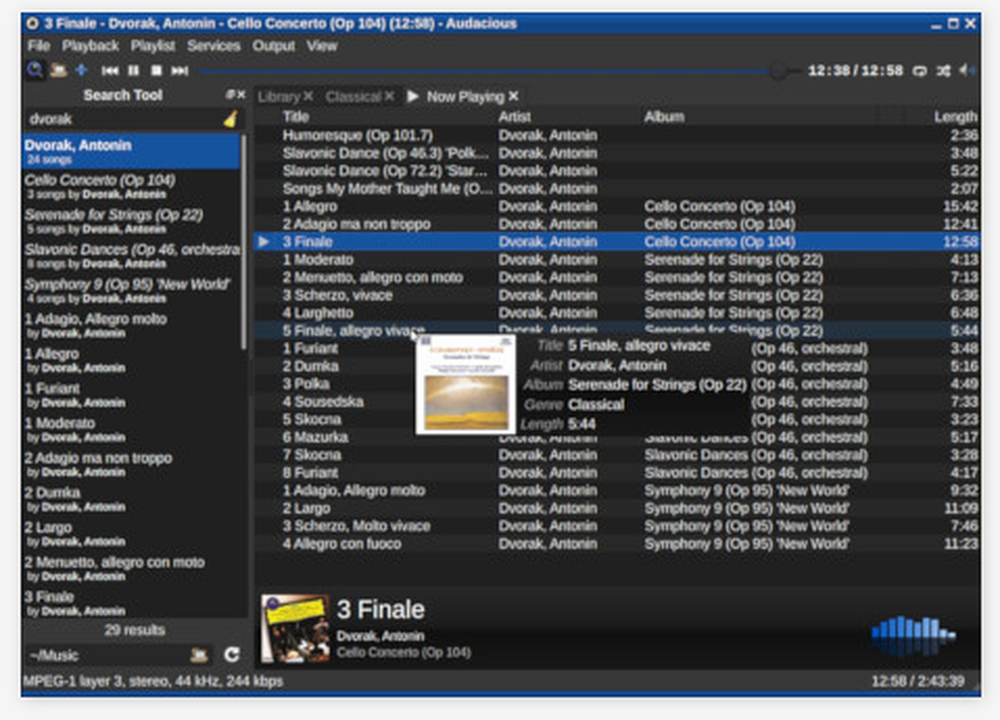Click the album art in info bar

(x=295, y=628)
